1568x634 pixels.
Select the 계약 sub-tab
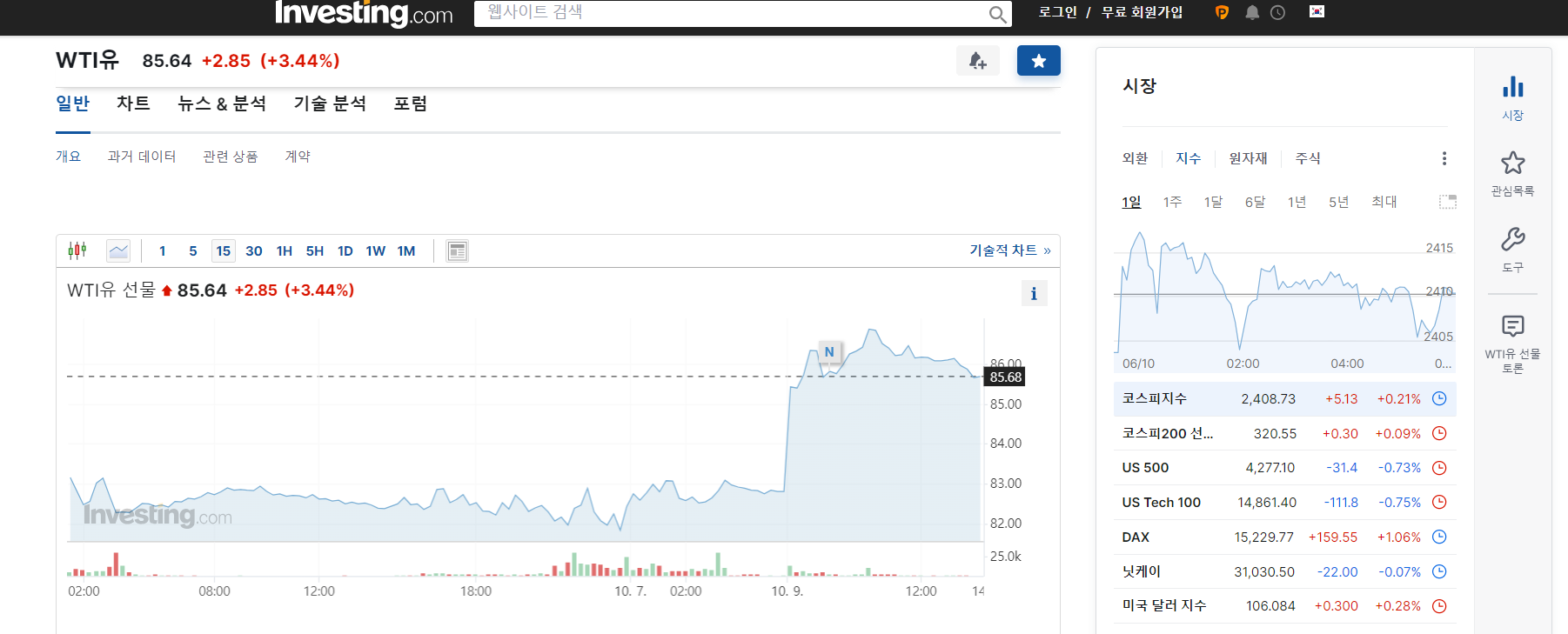298,157
